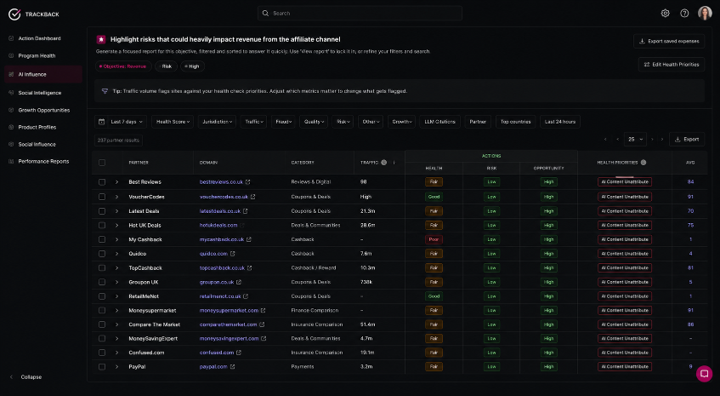Viewport: 720px width, 396px height.
Task: Open external link icon for topcashback.co.uk
Action: pos(250,268)
